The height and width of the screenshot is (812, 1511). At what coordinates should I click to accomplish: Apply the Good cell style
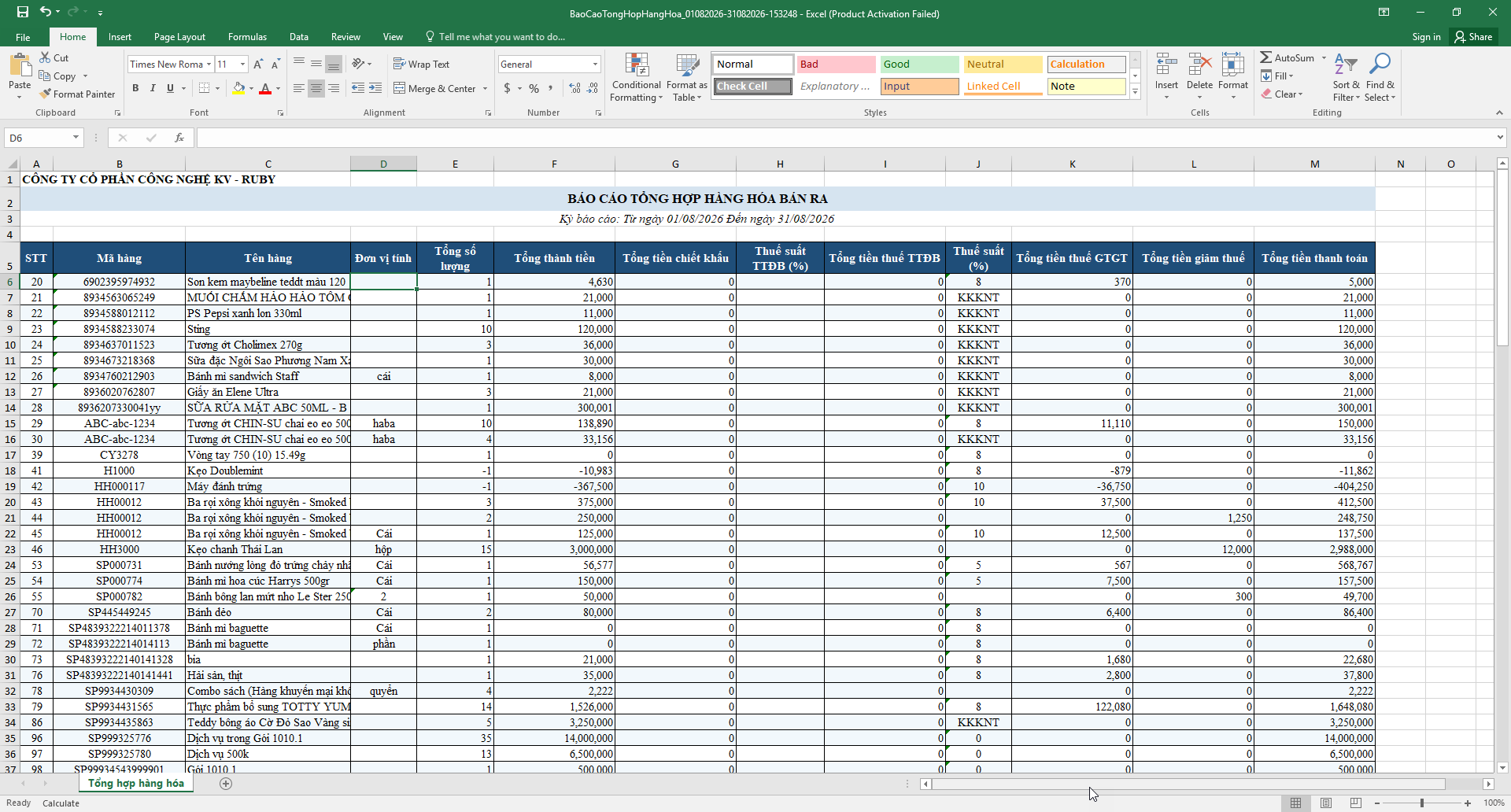919,65
